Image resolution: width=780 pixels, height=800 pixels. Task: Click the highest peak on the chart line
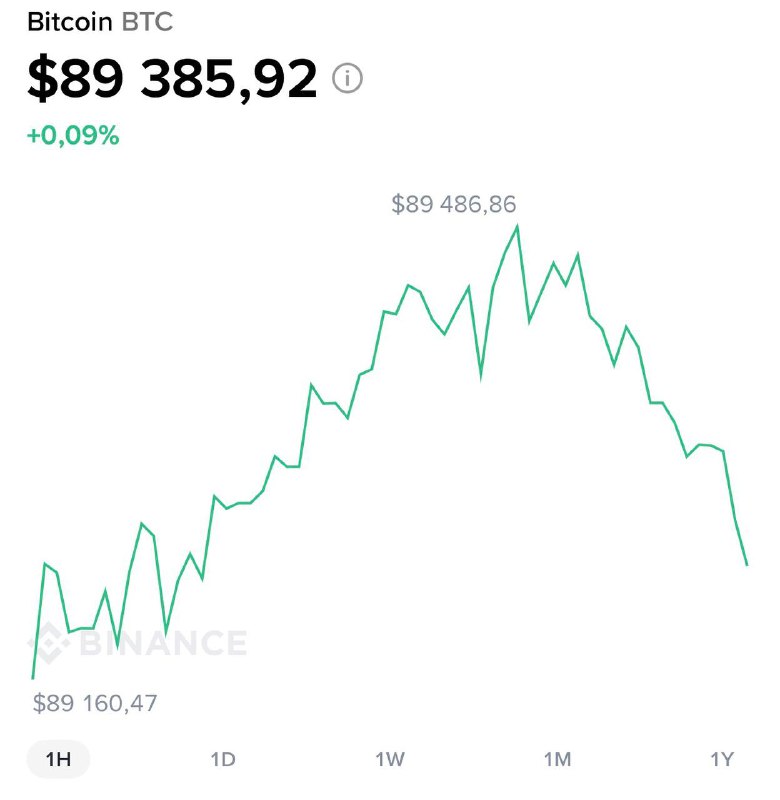[517, 226]
